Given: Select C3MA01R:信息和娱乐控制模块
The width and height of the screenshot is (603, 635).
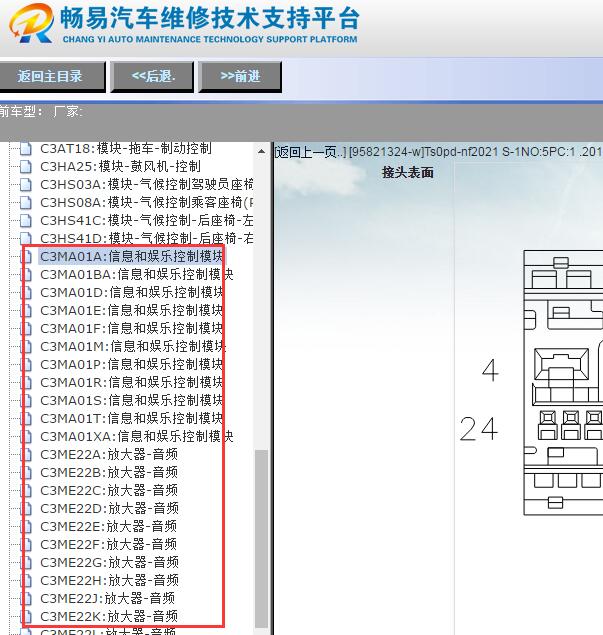Looking at the screenshot, I should pyautogui.click(x=131, y=382).
